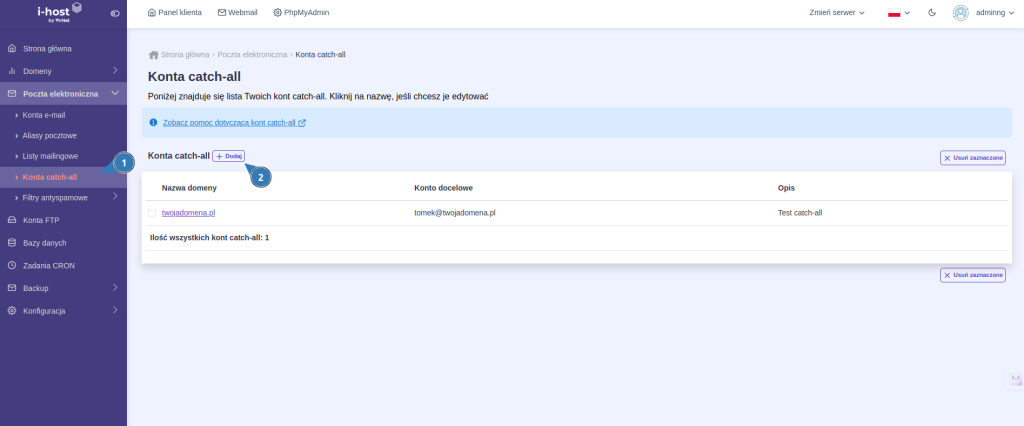
Task: Open Konta e-mail in sidebar
Action: [x=43, y=115]
